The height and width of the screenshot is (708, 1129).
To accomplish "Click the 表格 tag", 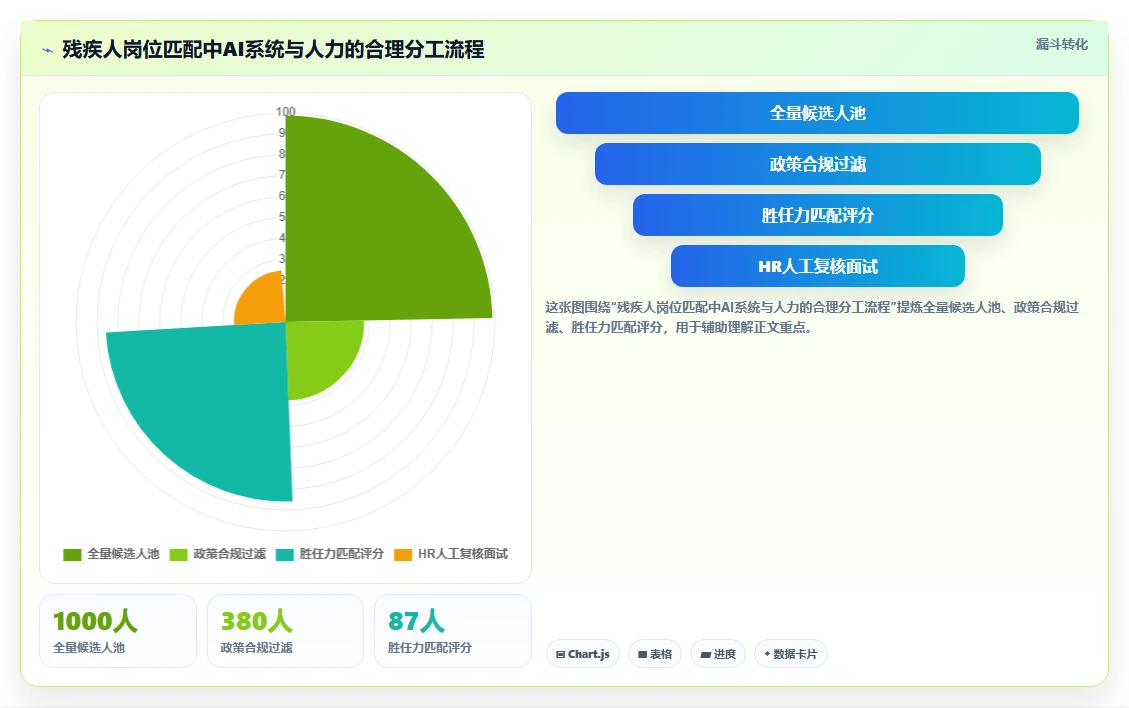I will tap(655, 654).
